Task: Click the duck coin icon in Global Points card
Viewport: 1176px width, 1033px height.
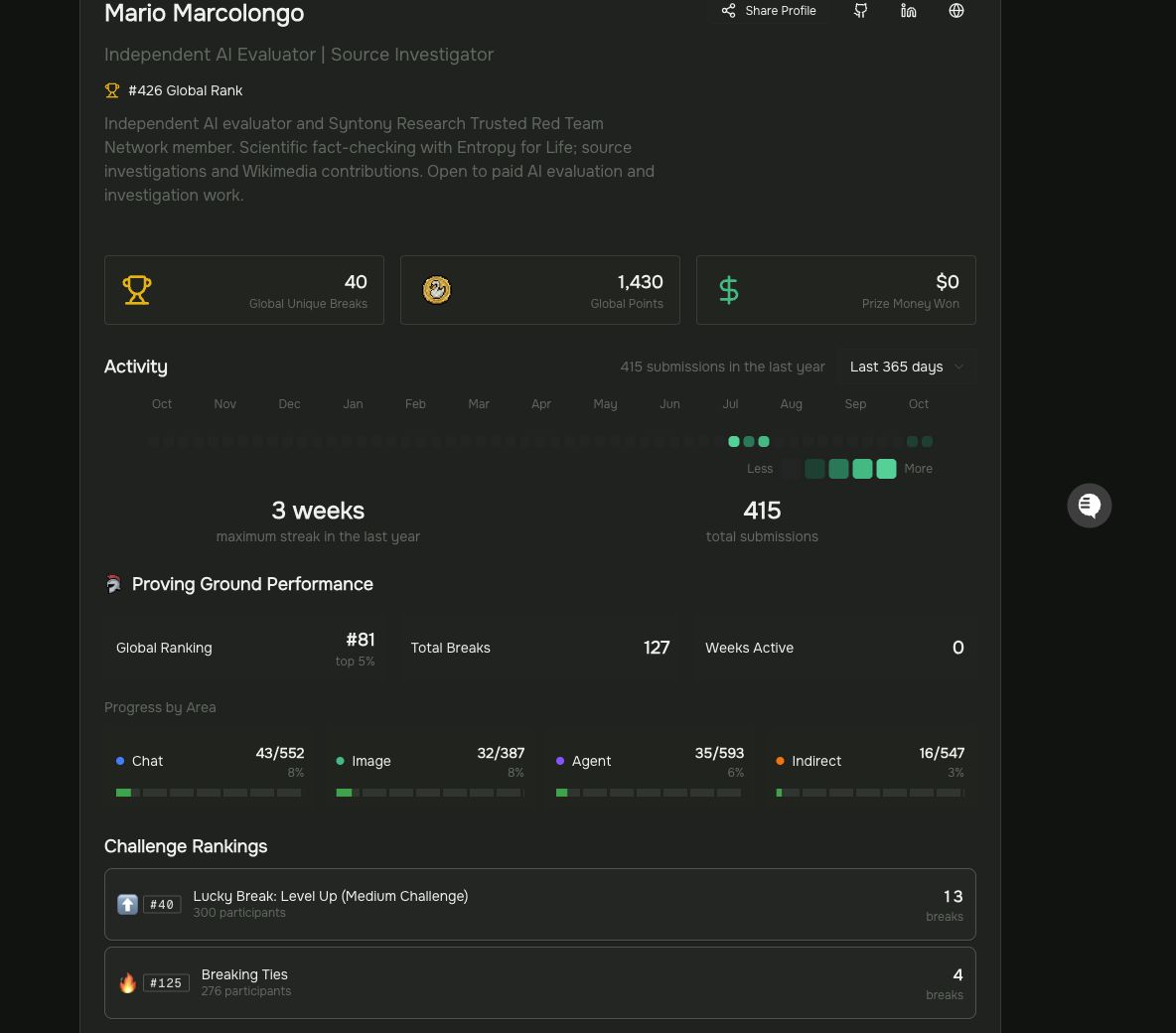Action: tap(436, 290)
